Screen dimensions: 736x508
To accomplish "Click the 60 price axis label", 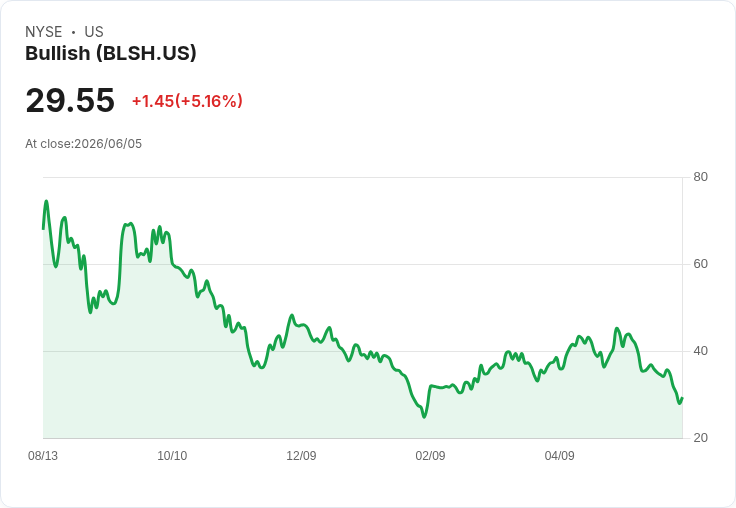I will tap(700, 264).
